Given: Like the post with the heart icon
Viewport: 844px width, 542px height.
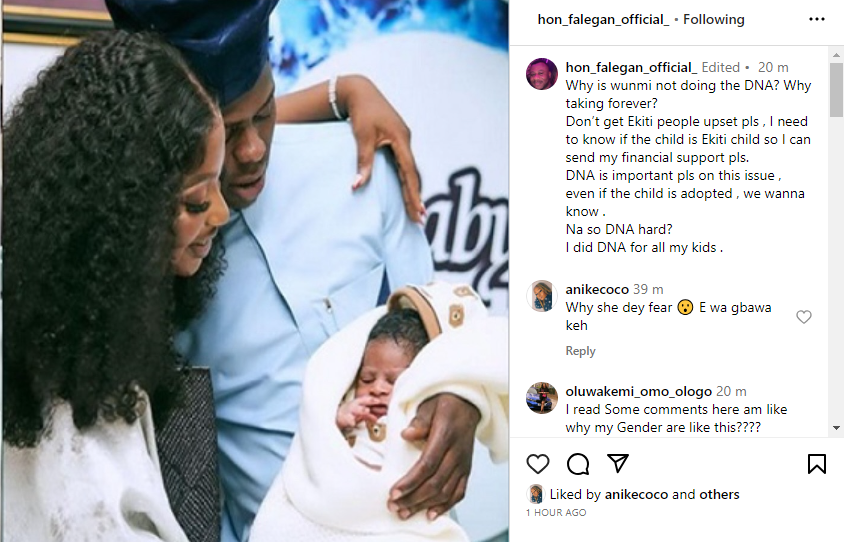Looking at the screenshot, I should pyautogui.click(x=537, y=464).
